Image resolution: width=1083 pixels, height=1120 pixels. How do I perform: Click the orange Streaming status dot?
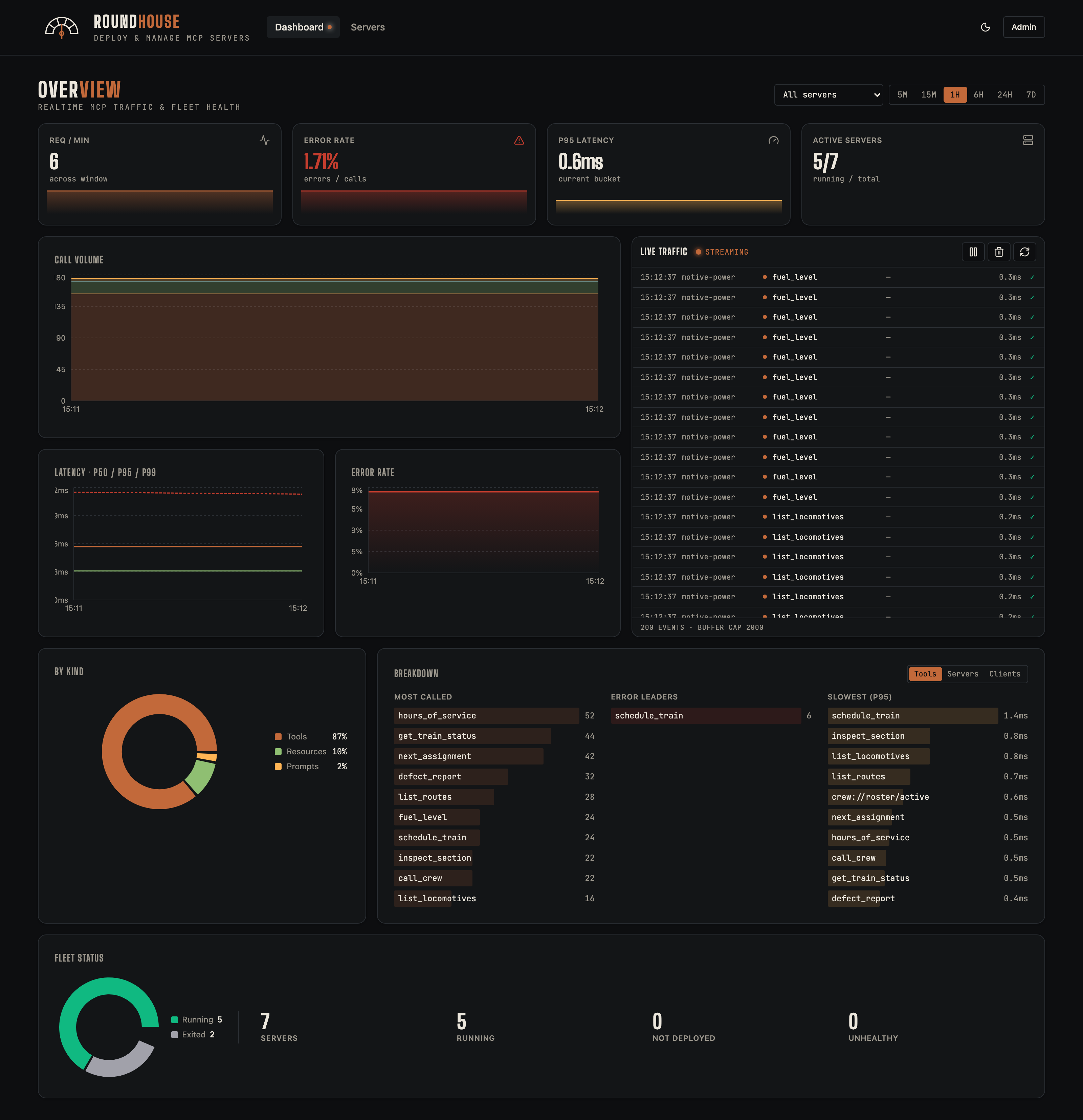click(698, 252)
